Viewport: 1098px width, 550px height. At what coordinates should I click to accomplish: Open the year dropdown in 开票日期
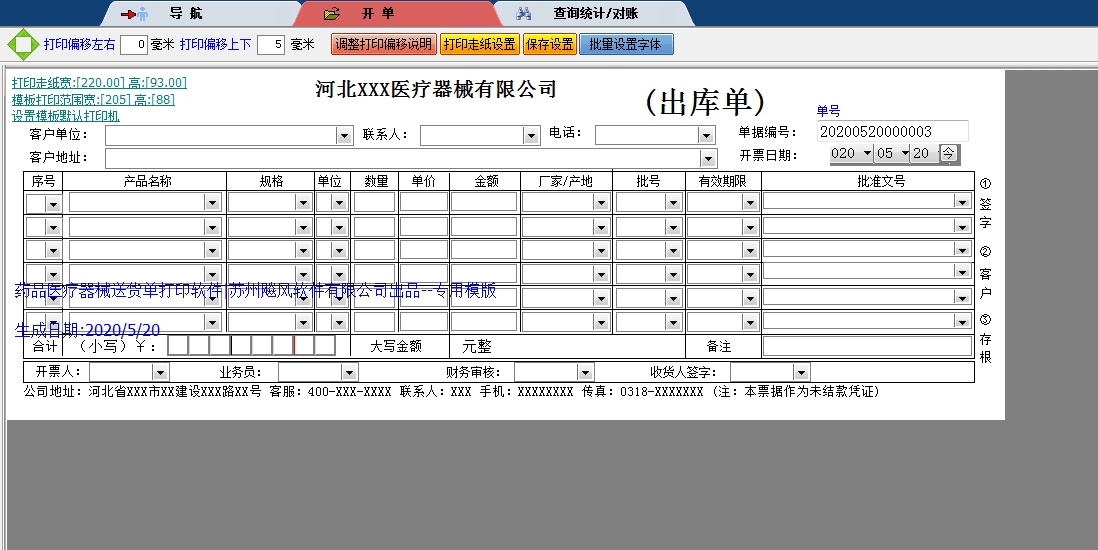[864, 154]
